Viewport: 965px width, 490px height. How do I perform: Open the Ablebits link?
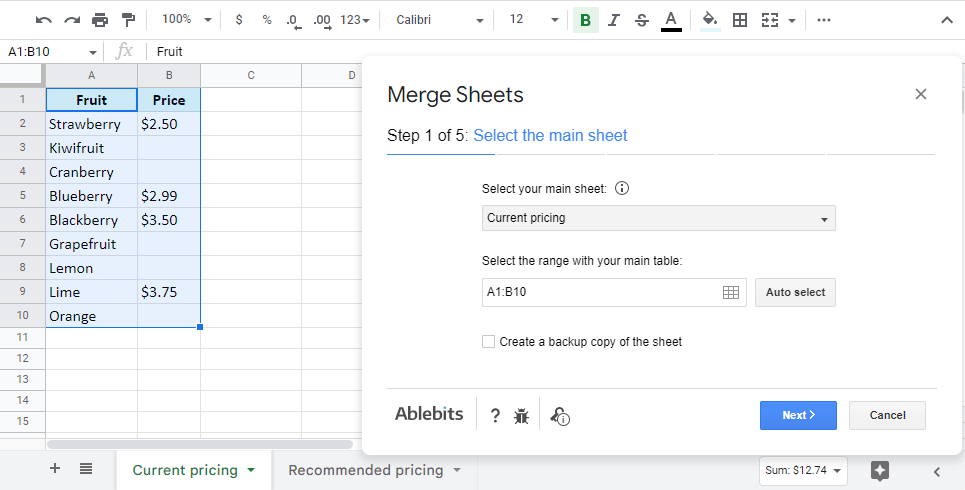coord(429,414)
